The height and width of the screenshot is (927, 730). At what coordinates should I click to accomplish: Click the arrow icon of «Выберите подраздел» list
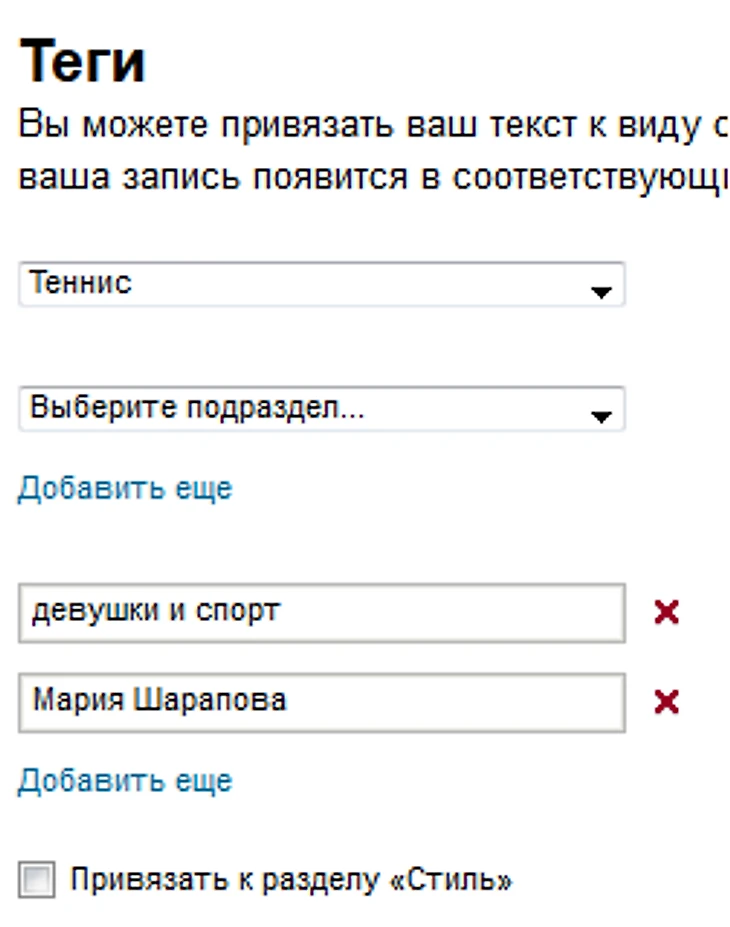pyautogui.click(x=601, y=417)
